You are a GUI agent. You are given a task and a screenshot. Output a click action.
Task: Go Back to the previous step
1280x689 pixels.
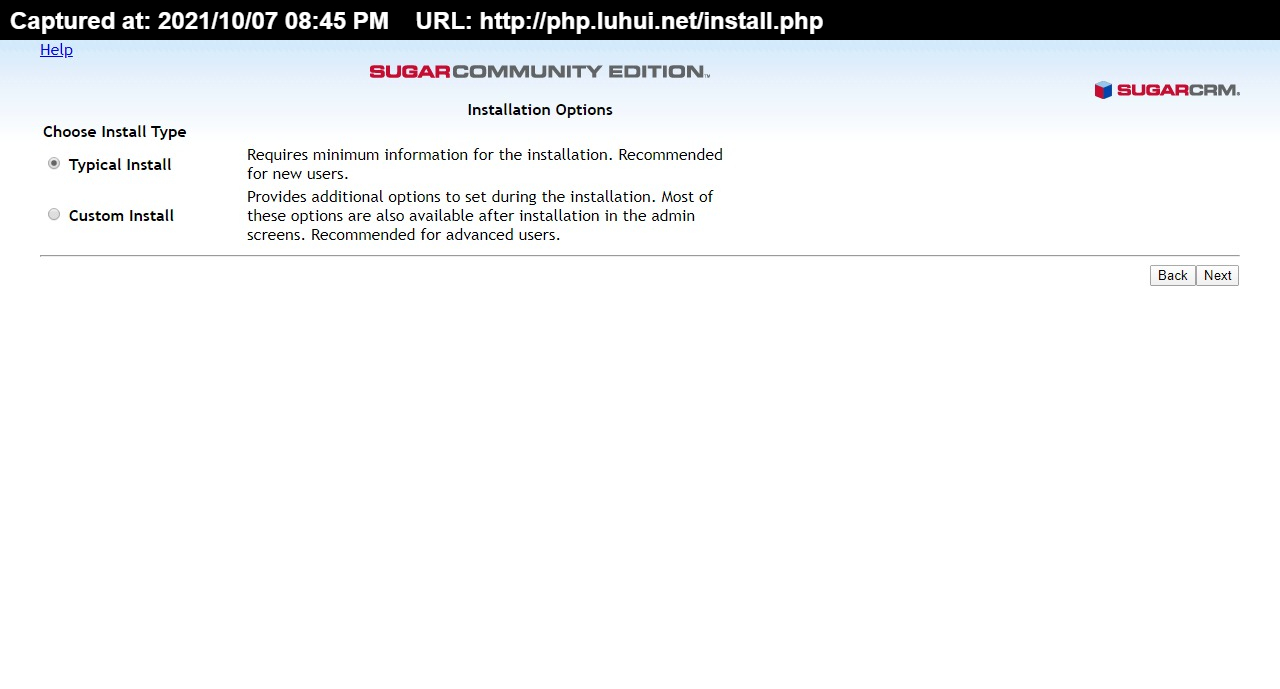click(1172, 275)
